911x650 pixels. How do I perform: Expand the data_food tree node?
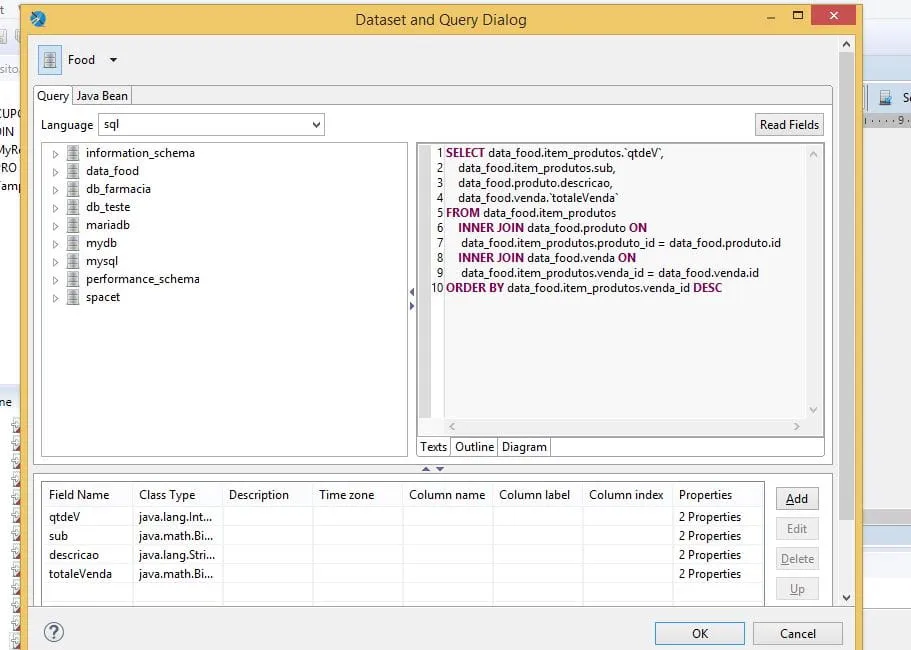[x=56, y=171]
